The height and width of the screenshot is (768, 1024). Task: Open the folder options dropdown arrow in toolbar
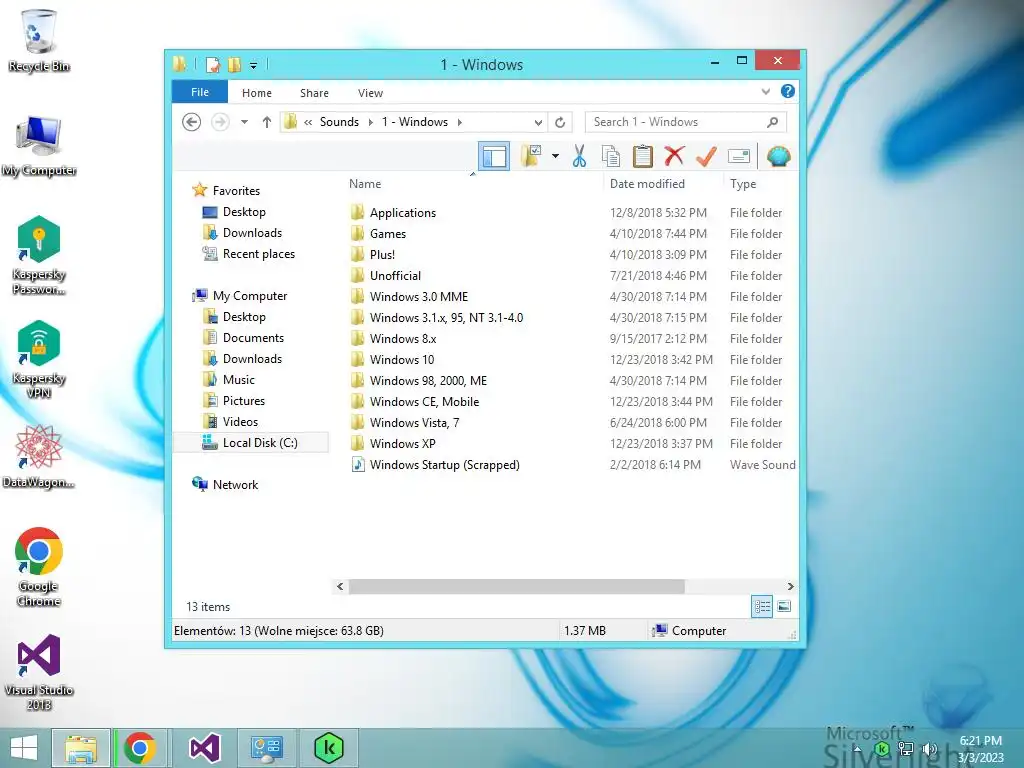[555, 157]
